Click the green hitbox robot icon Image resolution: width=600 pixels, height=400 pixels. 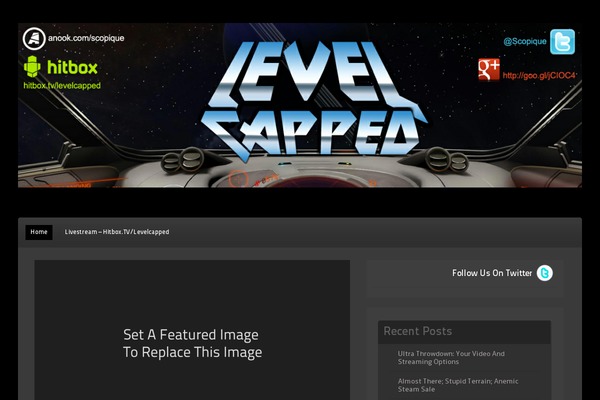(32, 67)
